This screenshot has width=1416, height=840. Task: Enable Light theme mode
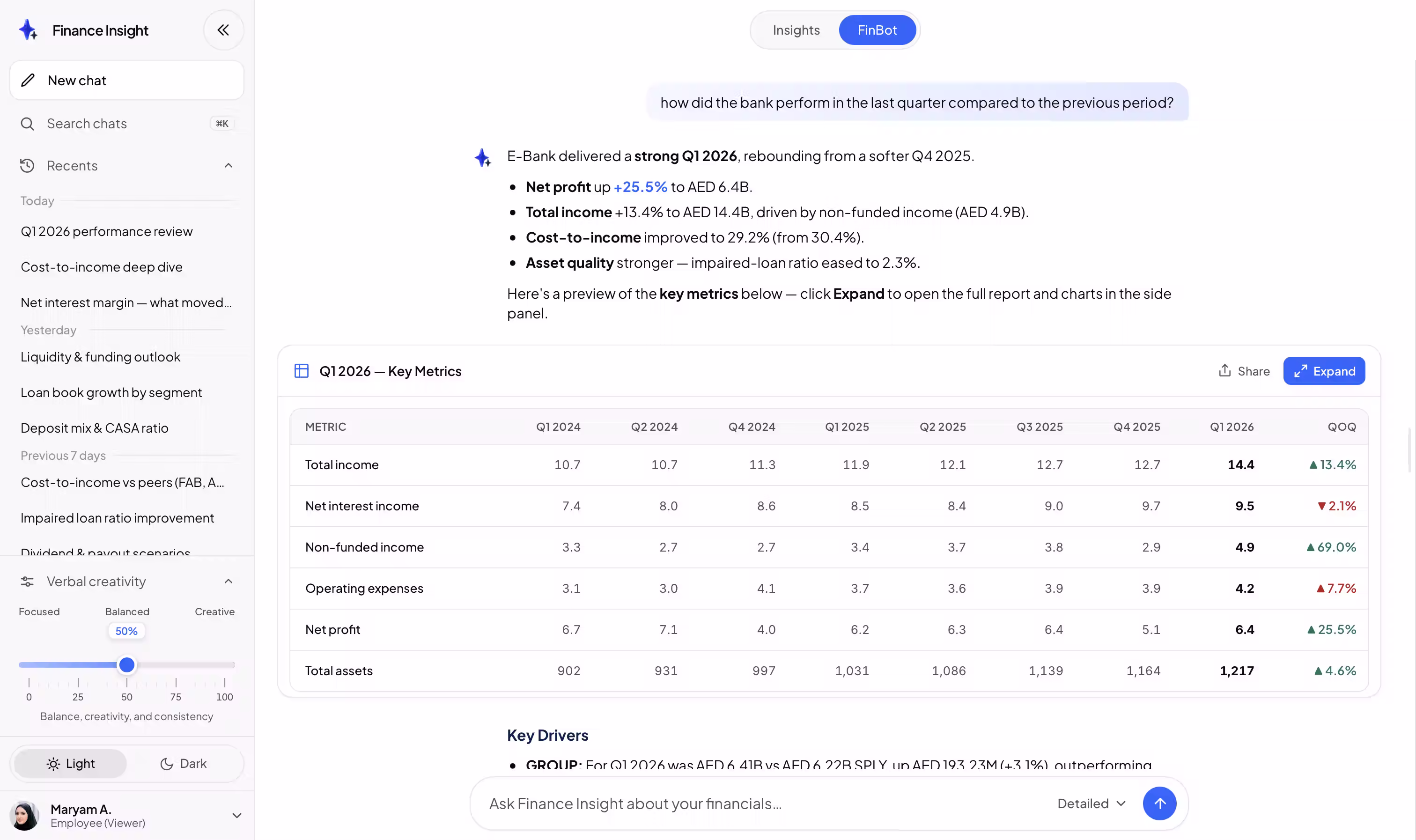[x=70, y=764]
